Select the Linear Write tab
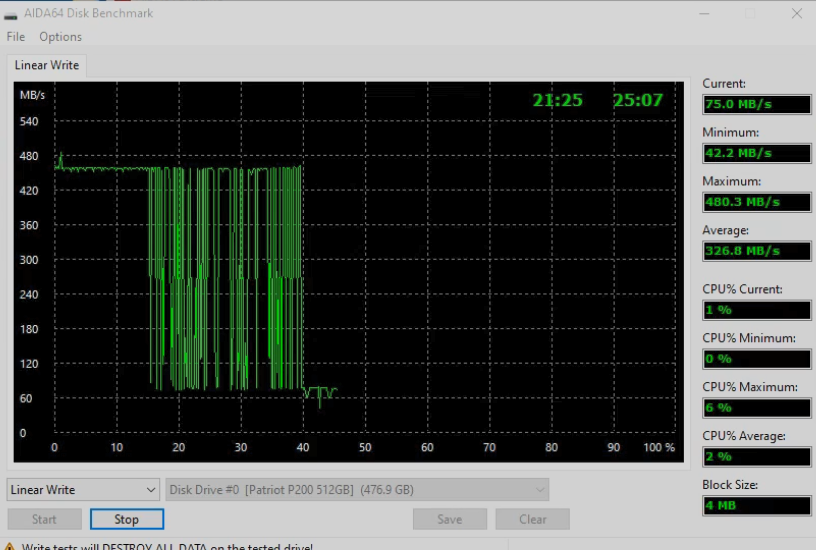This screenshot has height=550, width=816. pyautogui.click(x=47, y=65)
